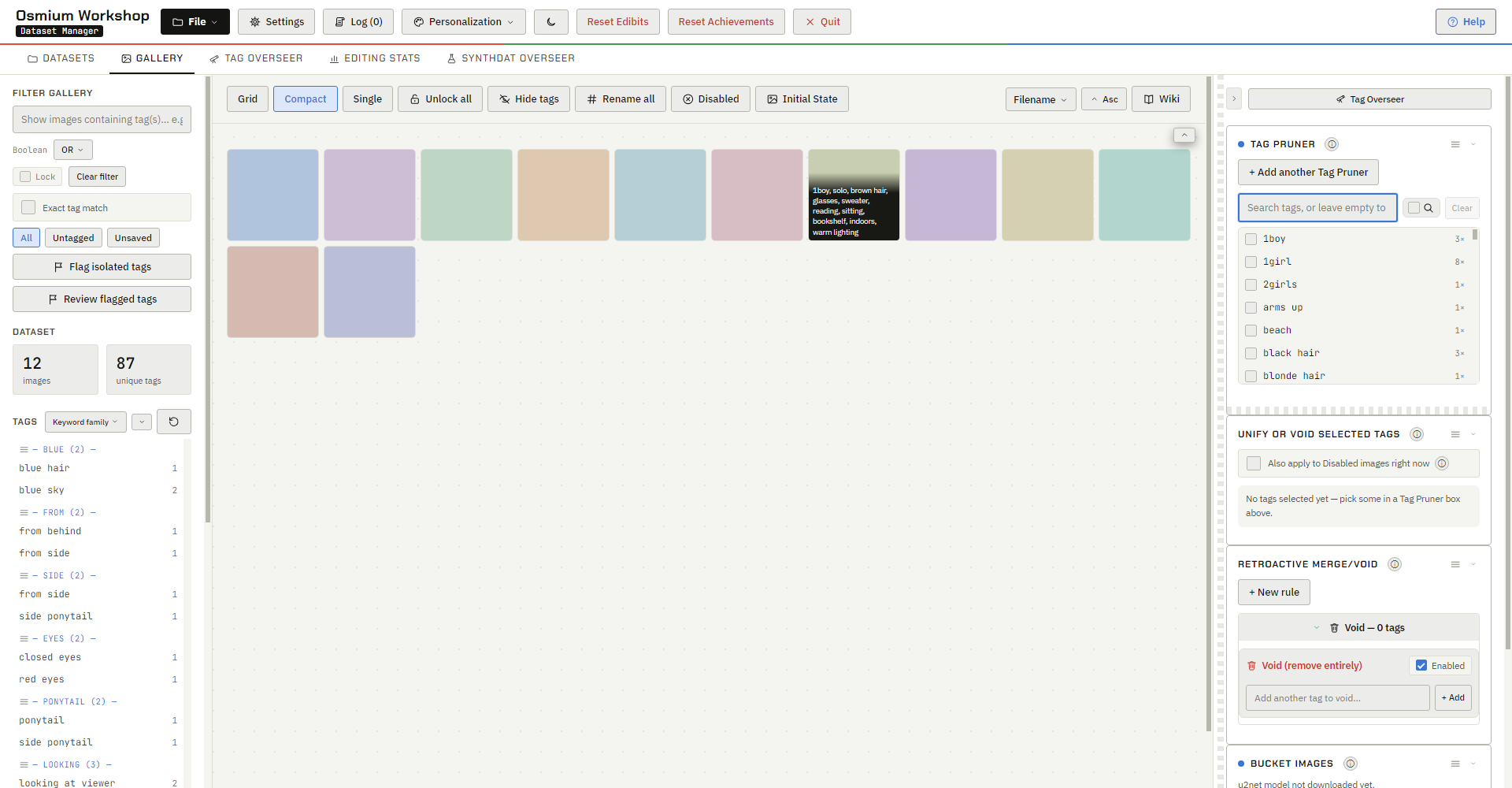
Task: Open the Synthdat Overseer tab
Action: [511, 58]
